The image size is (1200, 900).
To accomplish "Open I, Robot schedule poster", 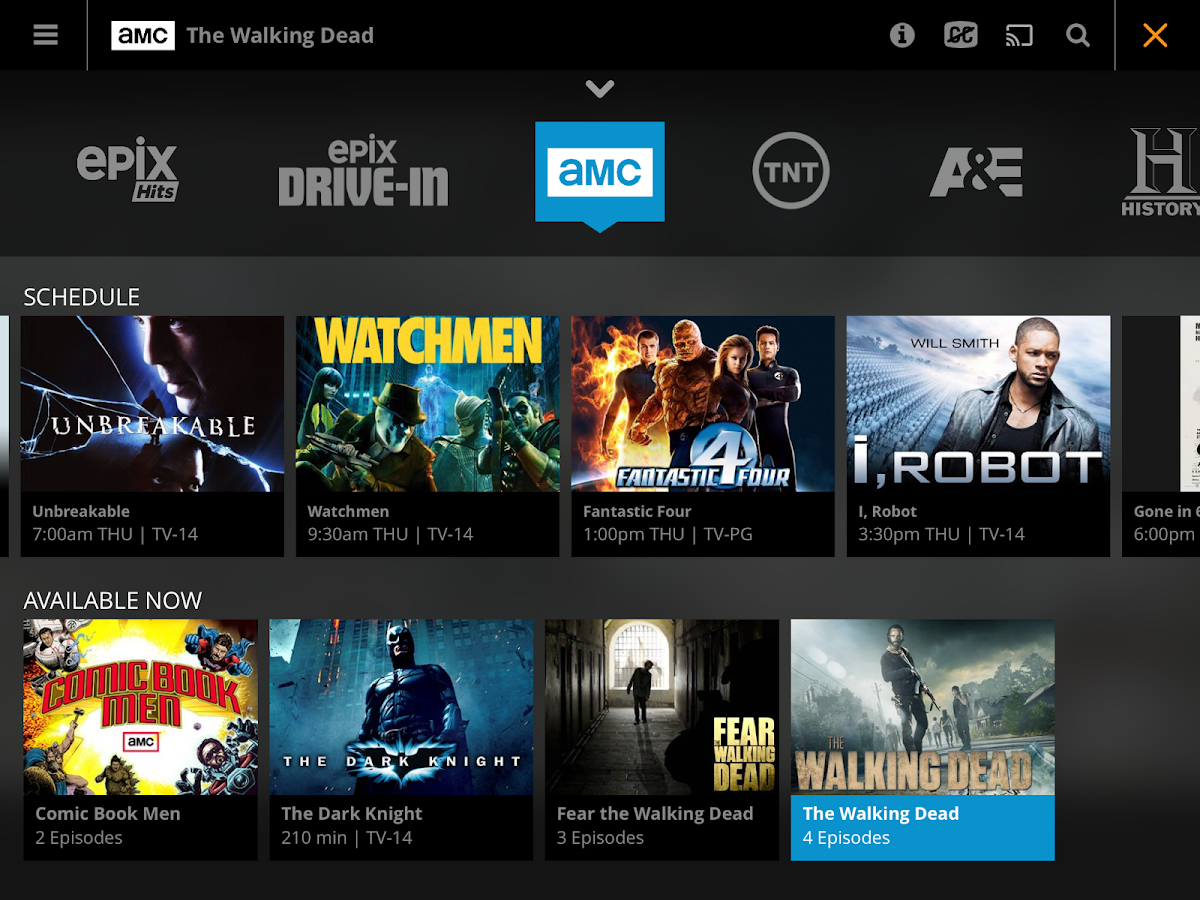I will [x=978, y=404].
